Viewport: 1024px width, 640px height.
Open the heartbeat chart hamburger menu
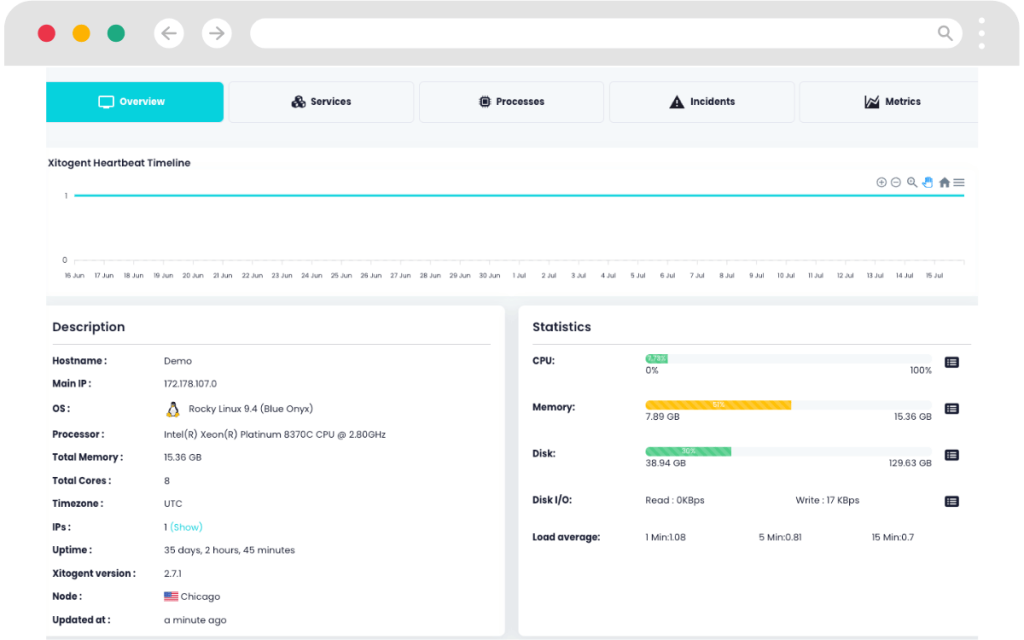[959, 182]
